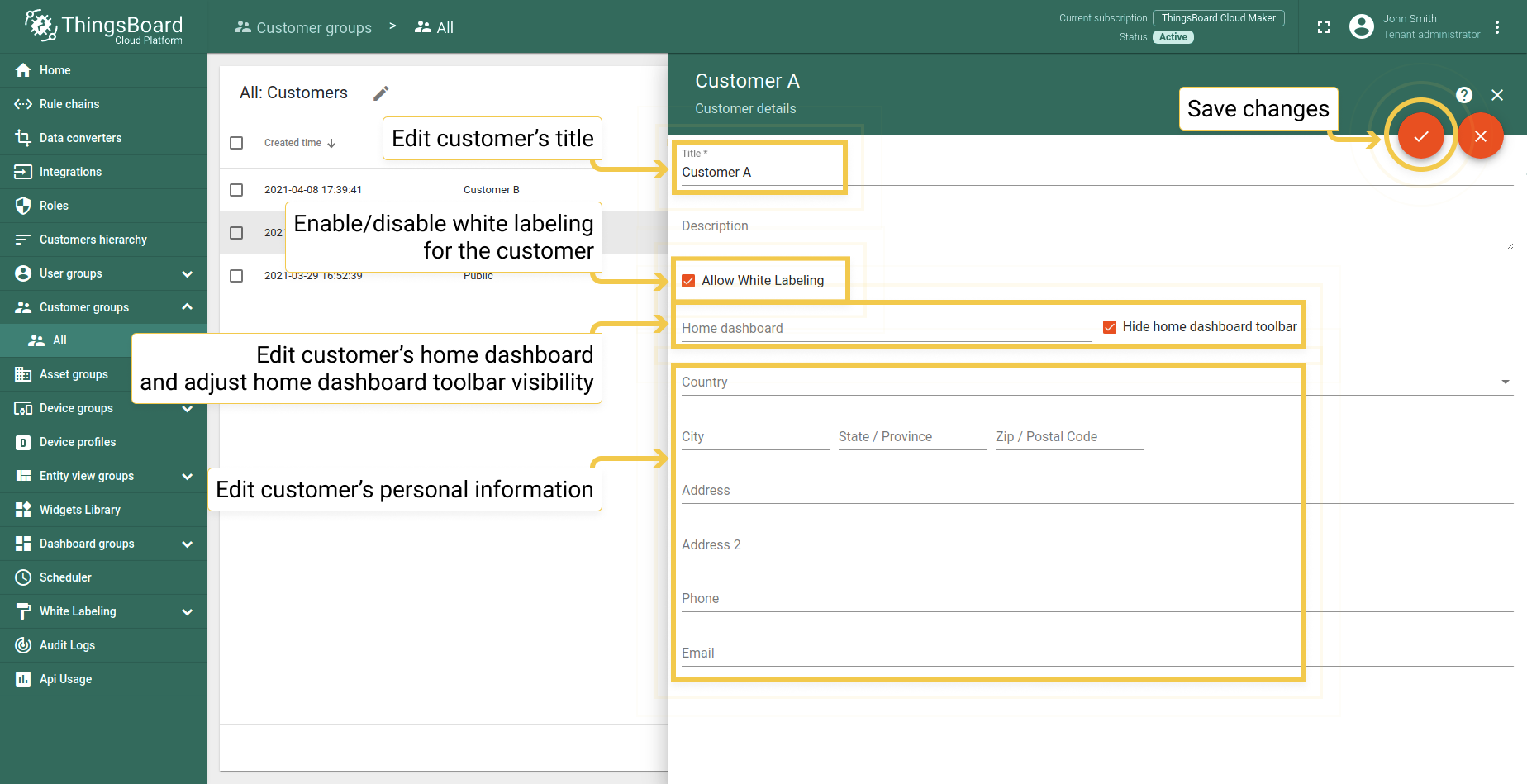This screenshot has width=1527, height=784.
Task: Expand User groups in sidebar
Action: click(x=187, y=273)
